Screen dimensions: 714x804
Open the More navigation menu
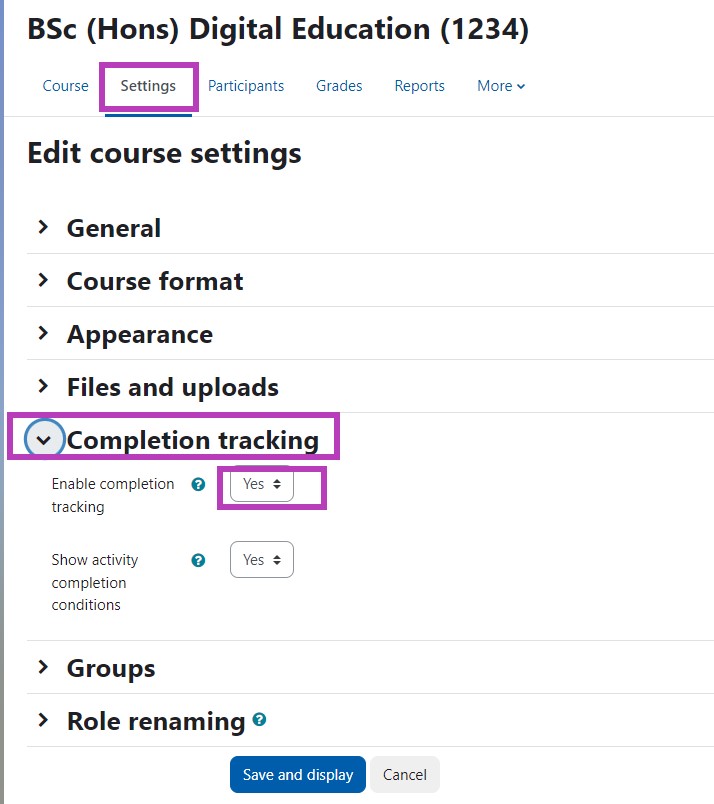[x=499, y=86]
